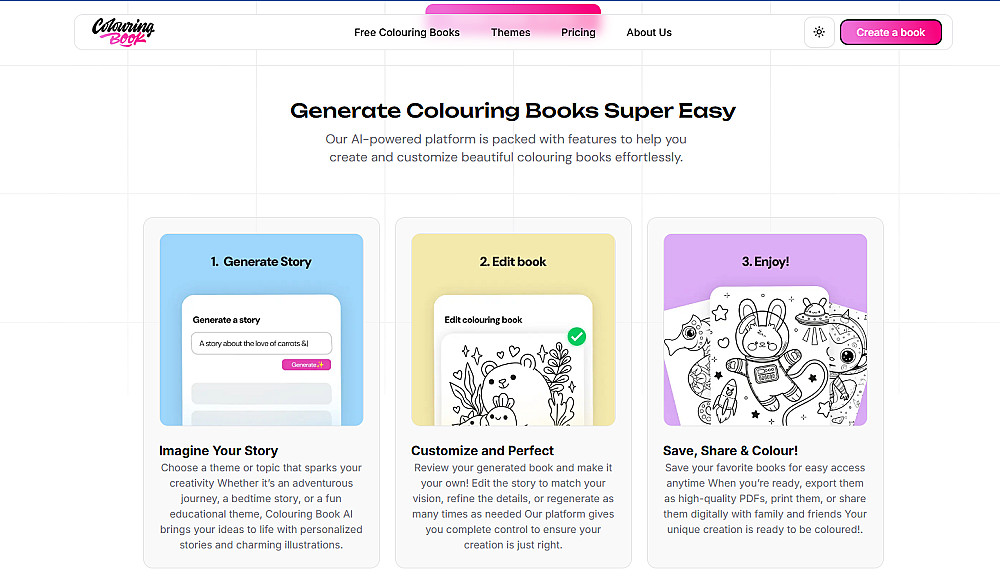Click the story prompt input field
The image size is (1000, 587).
click(261, 343)
